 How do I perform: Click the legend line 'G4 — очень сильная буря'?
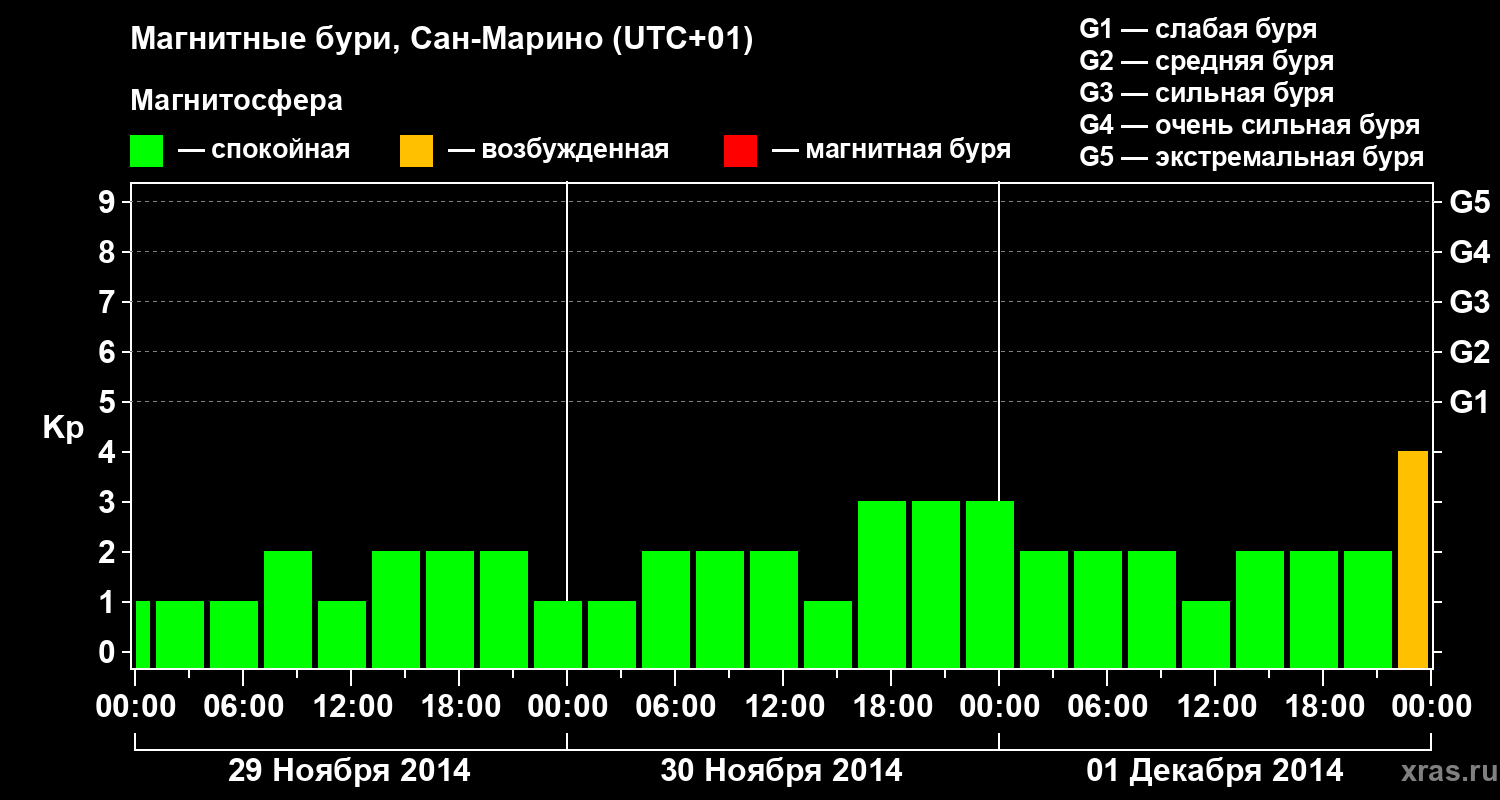1249,125
